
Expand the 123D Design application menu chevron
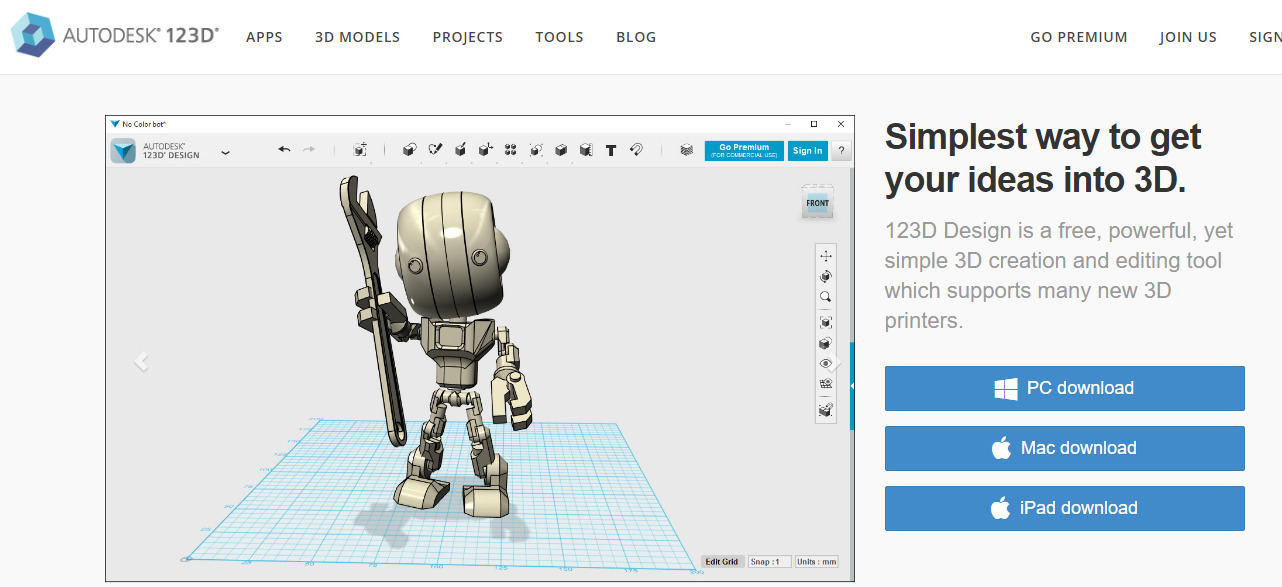225,153
